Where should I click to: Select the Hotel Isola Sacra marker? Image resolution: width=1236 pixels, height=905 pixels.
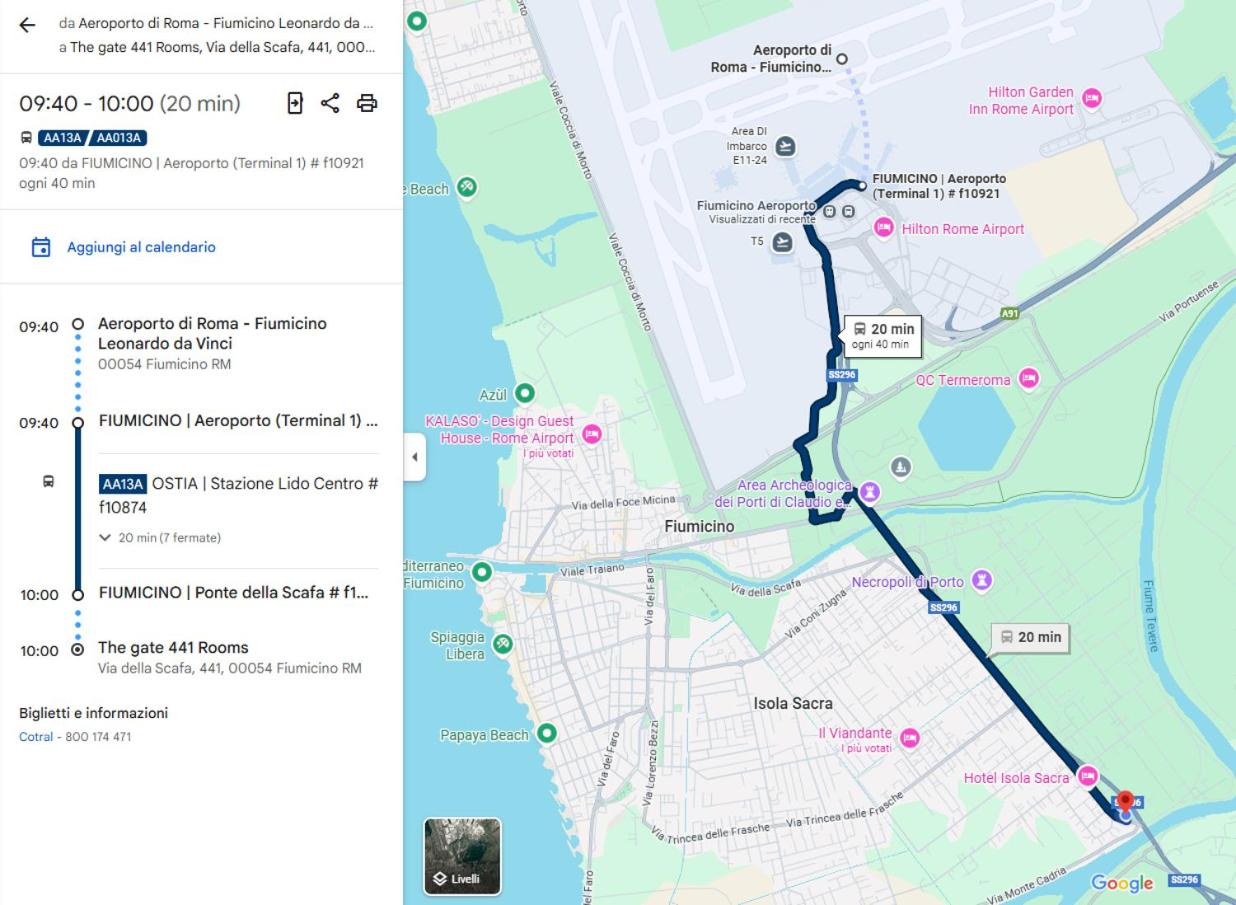pyautogui.click(x=1087, y=777)
